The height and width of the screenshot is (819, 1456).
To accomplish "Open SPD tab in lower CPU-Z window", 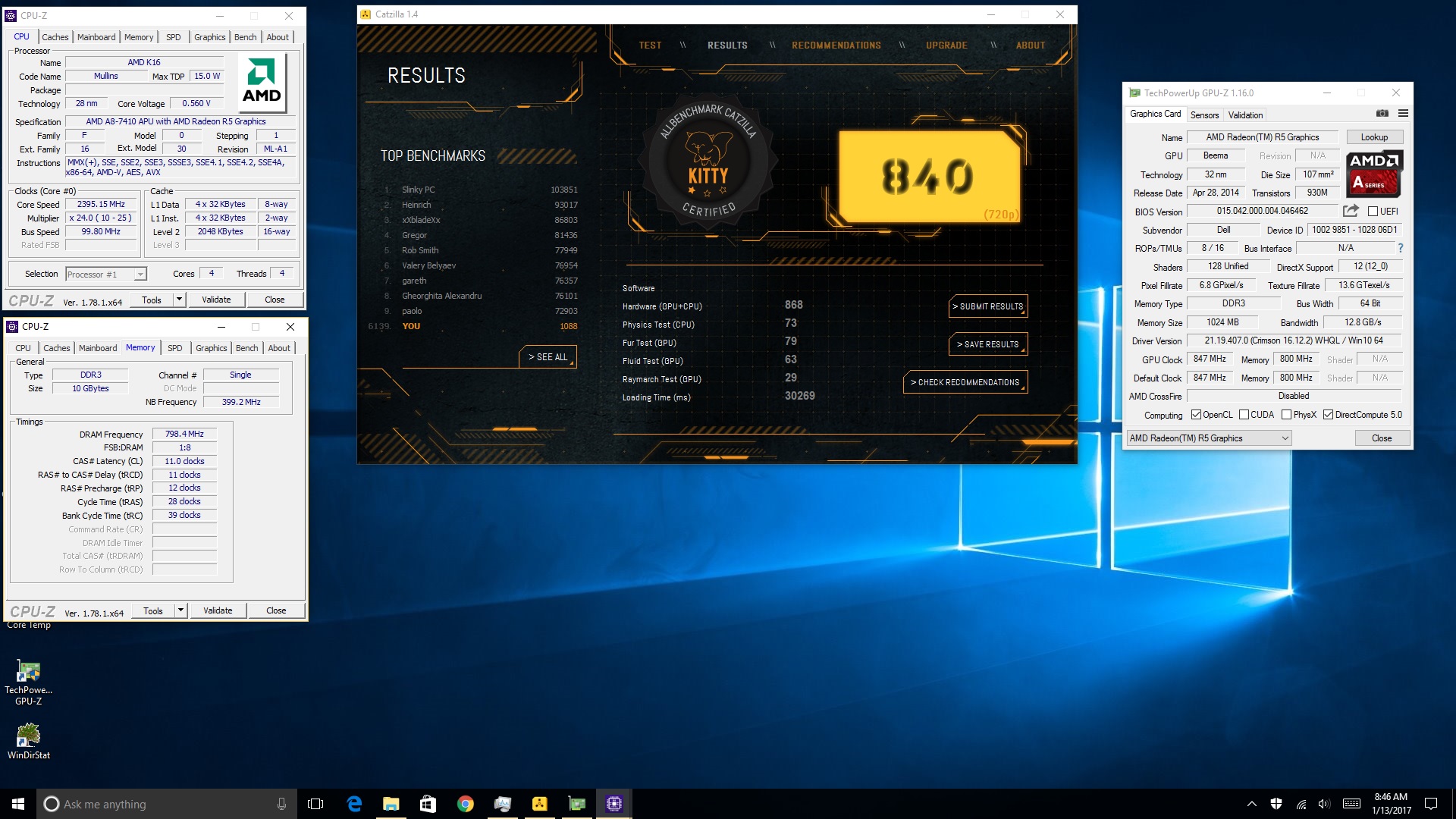I will (175, 348).
